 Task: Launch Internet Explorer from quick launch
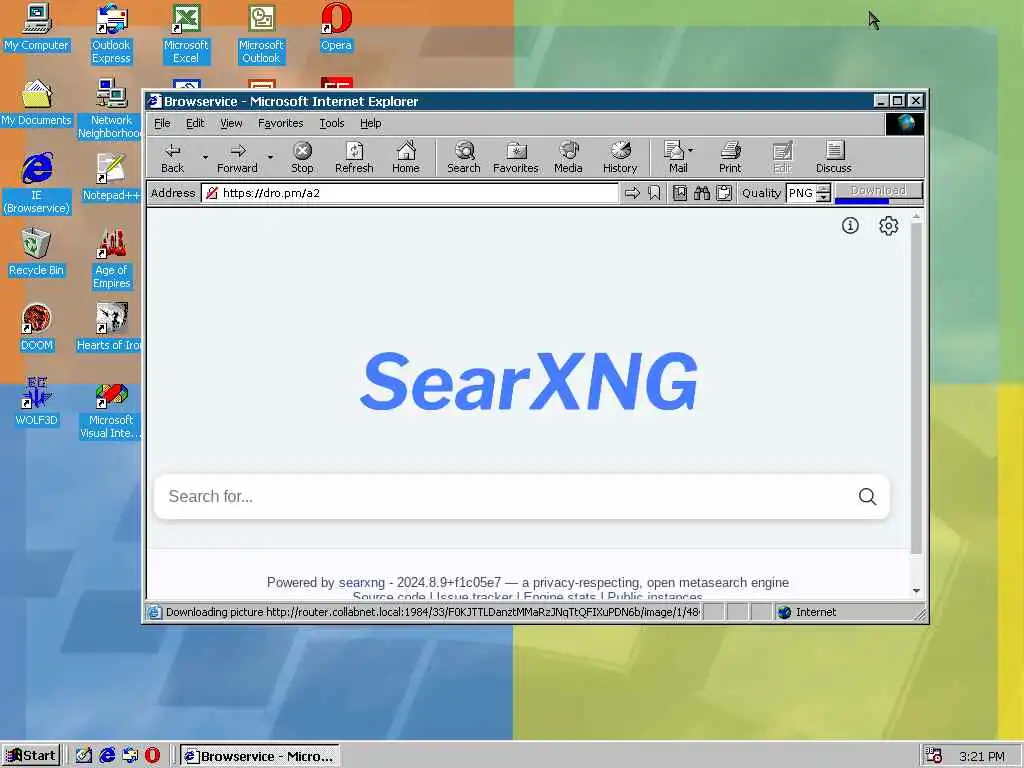click(x=107, y=756)
